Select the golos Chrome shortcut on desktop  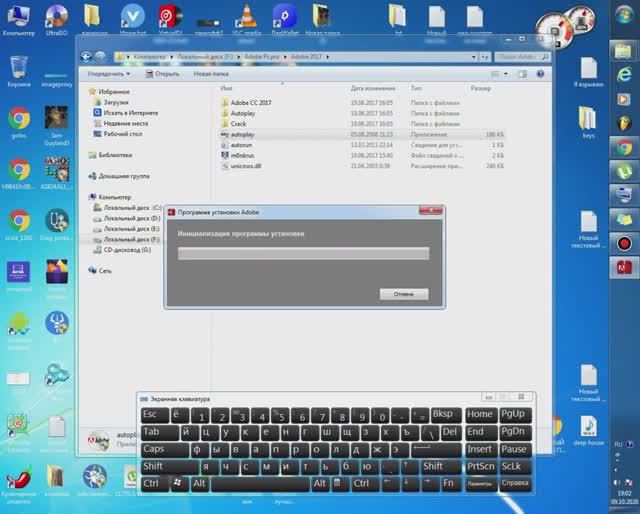tap(19, 123)
